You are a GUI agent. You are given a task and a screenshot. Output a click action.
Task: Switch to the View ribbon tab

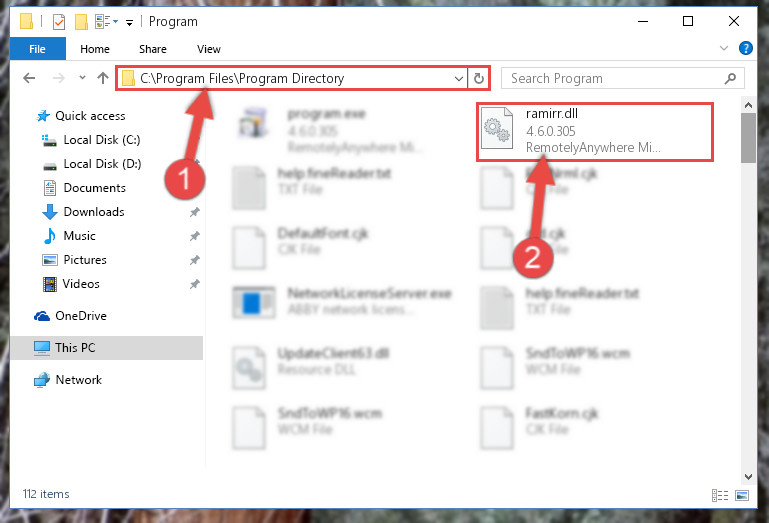[208, 49]
